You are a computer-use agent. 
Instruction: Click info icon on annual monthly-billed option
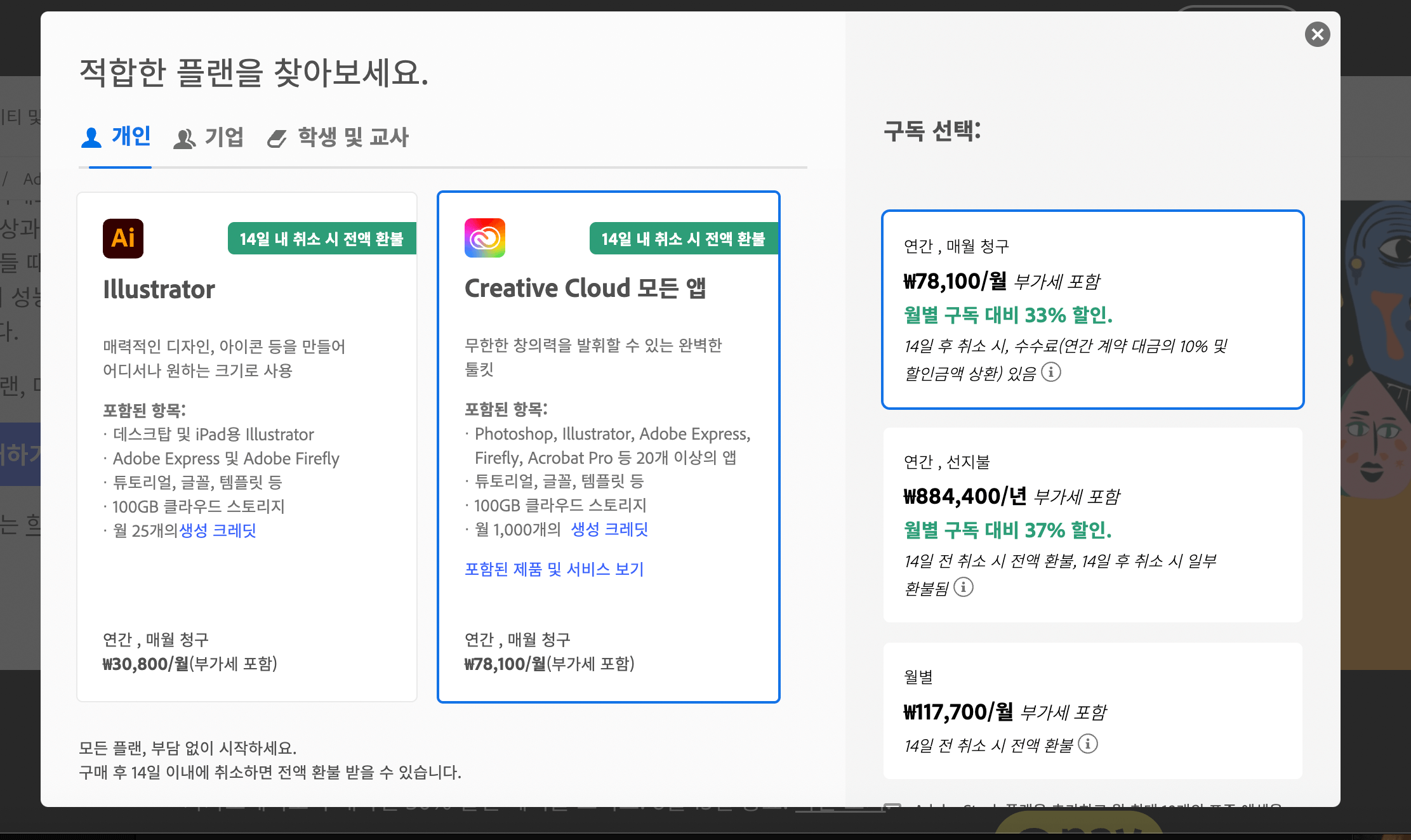(1051, 372)
